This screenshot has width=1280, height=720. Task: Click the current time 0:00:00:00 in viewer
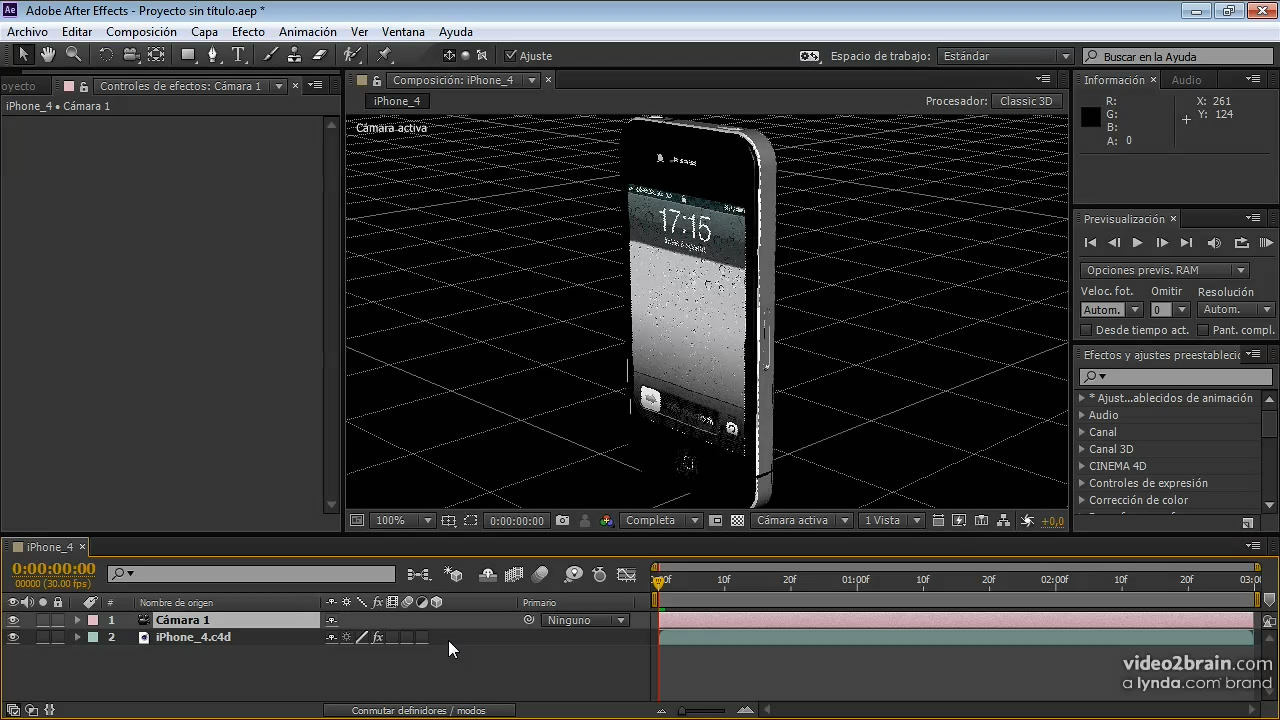pyautogui.click(x=517, y=521)
